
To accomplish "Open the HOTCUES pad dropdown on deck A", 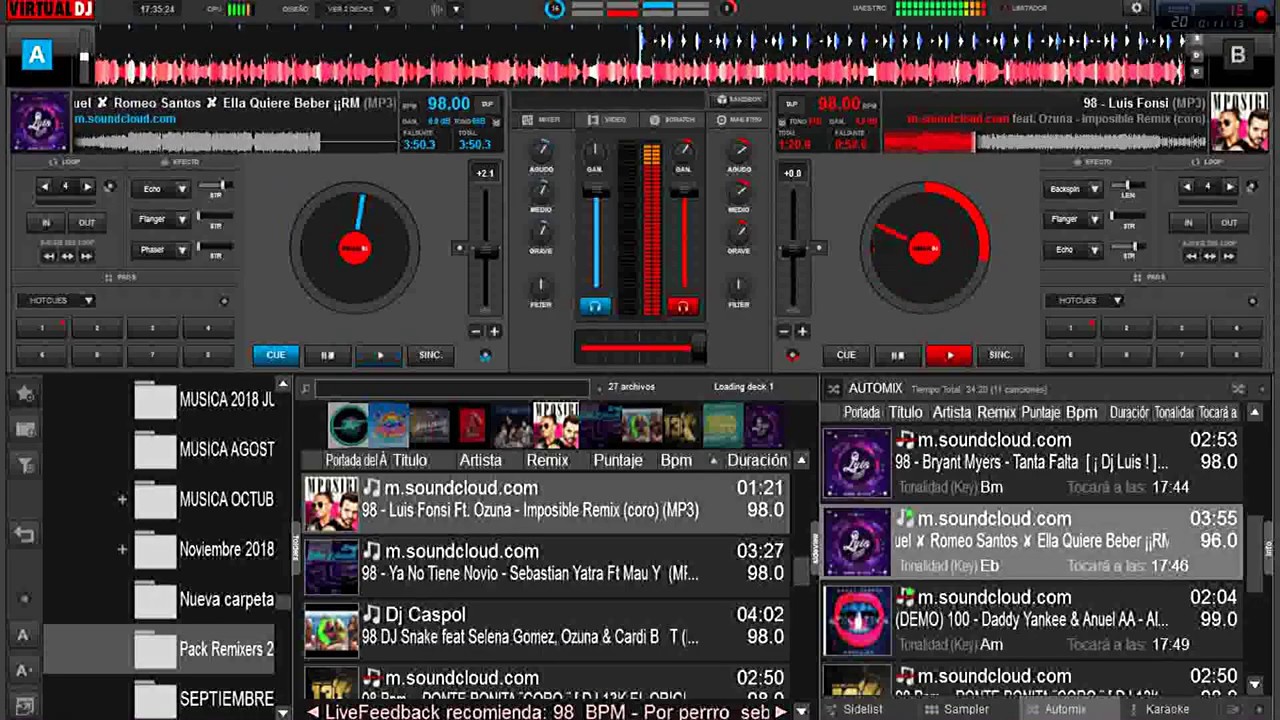I will point(57,300).
